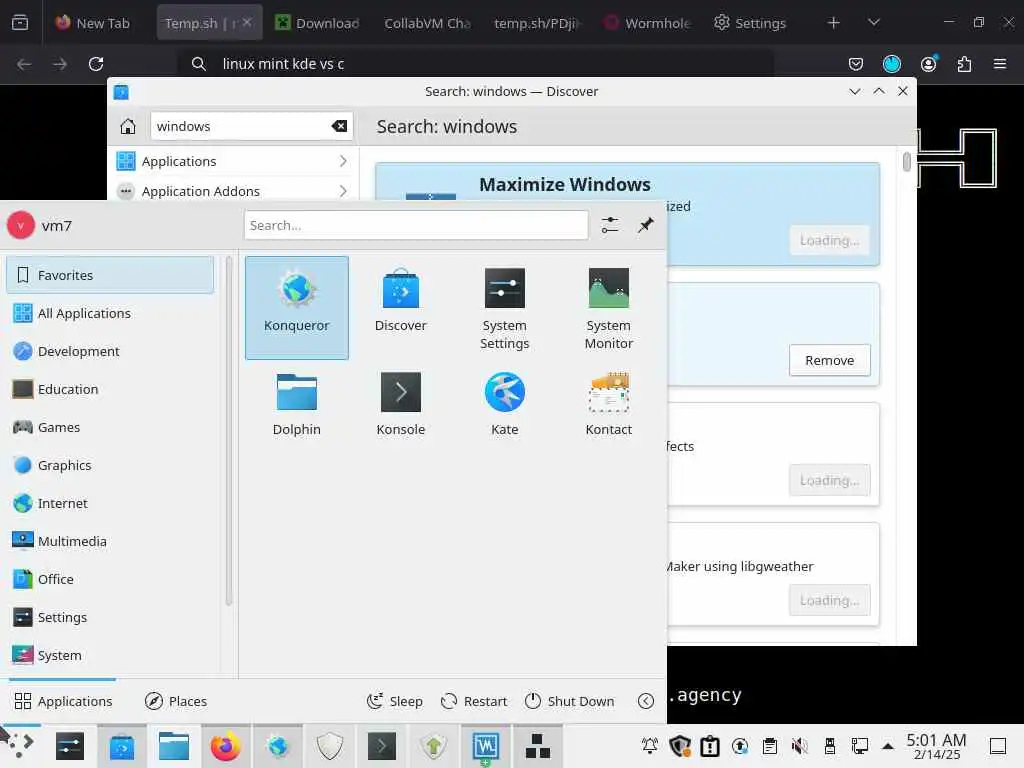The image size is (1024, 768).
Task: Click the Shut Down button
Action: click(569, 701)
